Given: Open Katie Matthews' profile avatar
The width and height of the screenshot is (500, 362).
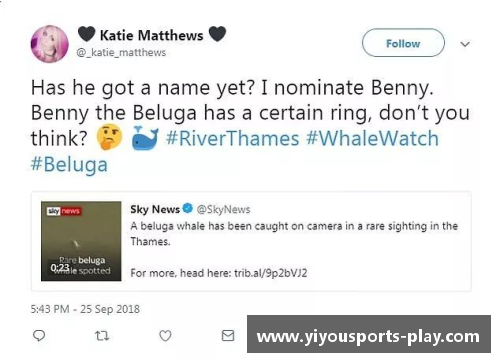Looking at the screenshot, I should click(x=50, y=44).
